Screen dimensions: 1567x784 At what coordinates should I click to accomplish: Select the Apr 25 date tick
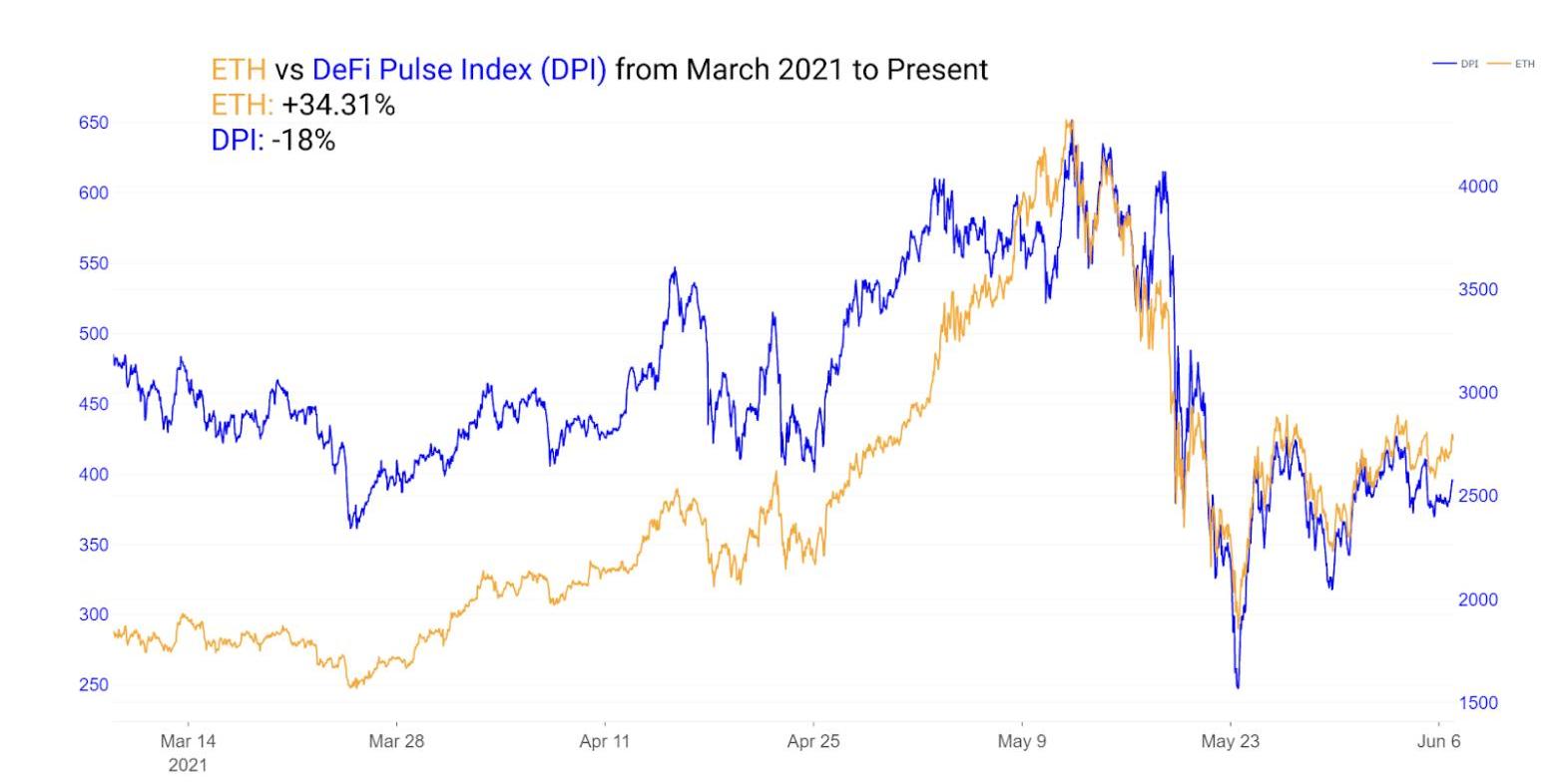coord(813,741)
